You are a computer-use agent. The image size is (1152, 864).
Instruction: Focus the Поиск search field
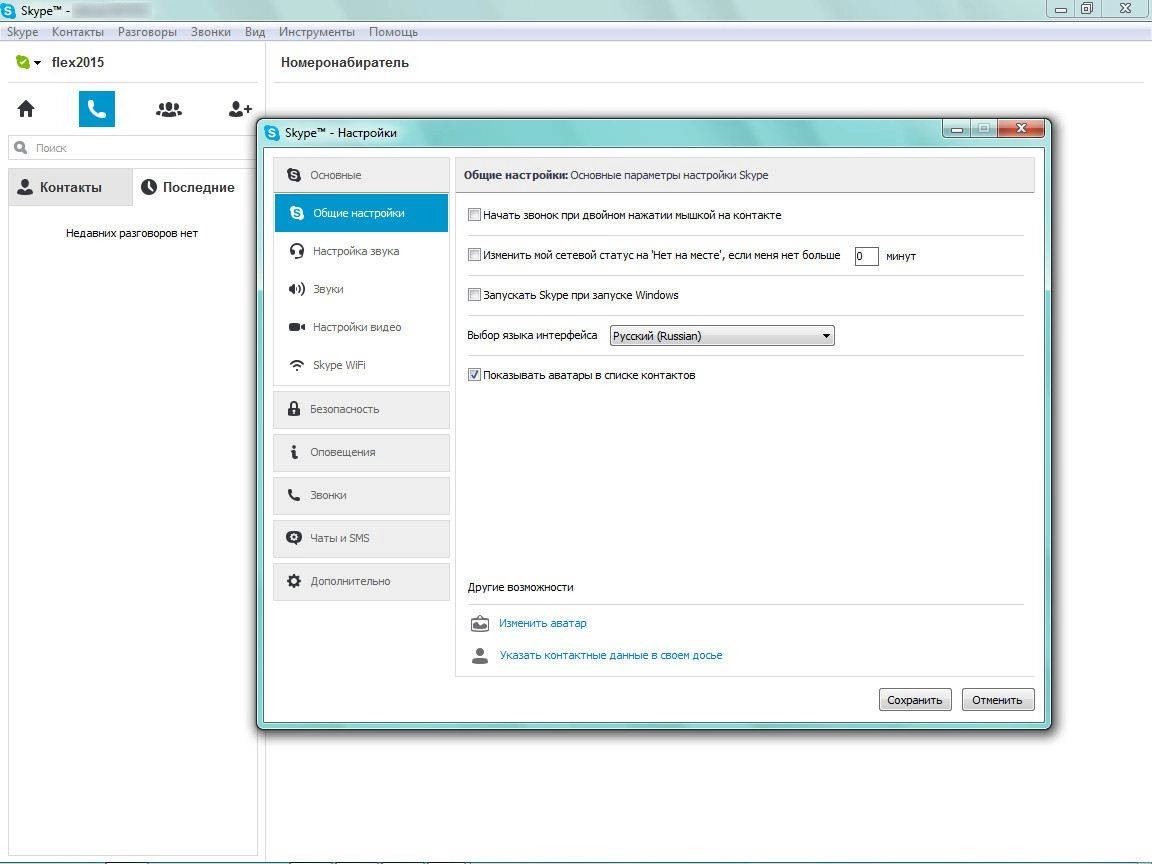tap(133, 148)
